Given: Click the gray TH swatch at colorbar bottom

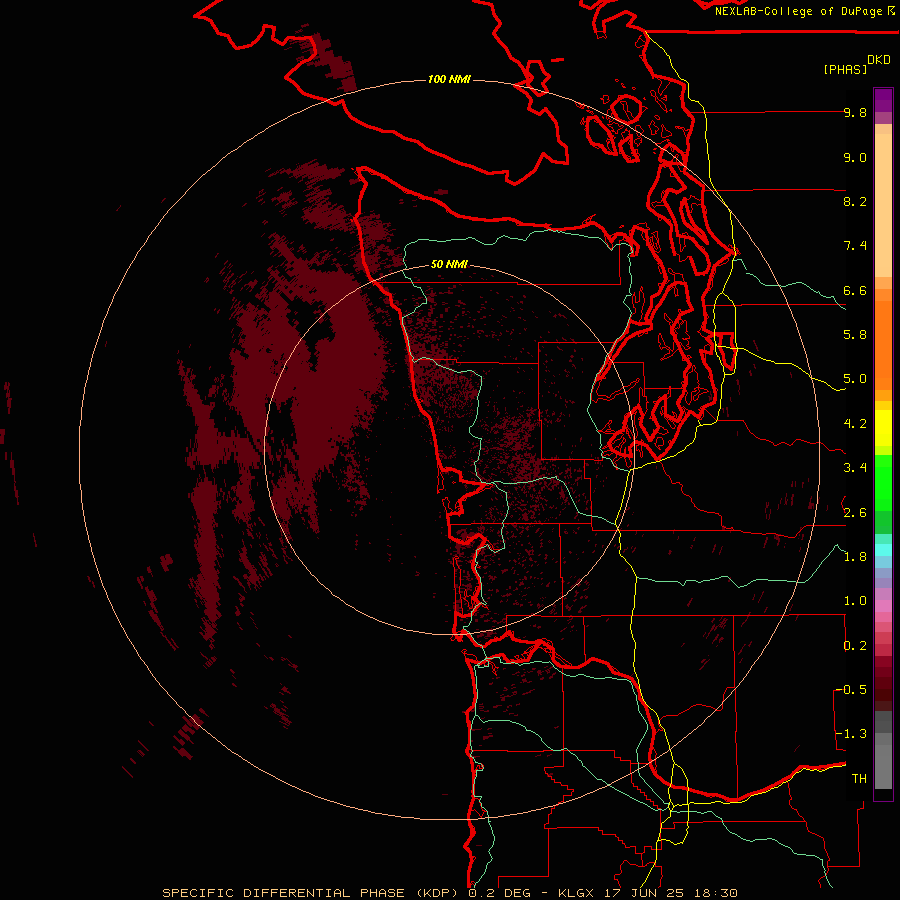Looking at the screenshot, I should [883, 766].
